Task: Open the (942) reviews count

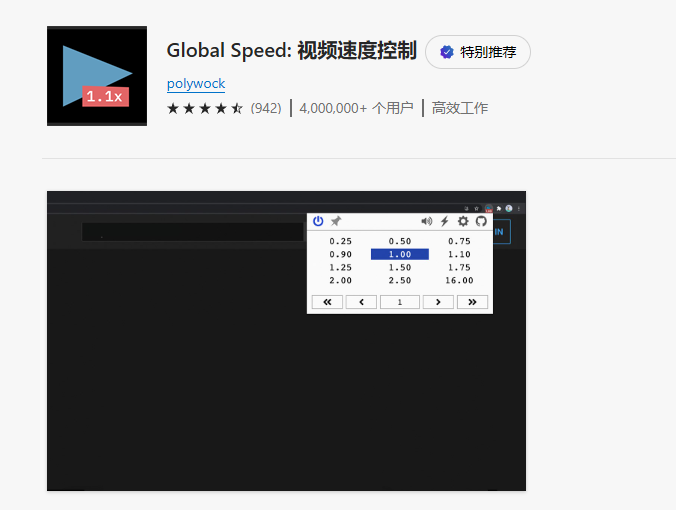Action: coord(266,108)
